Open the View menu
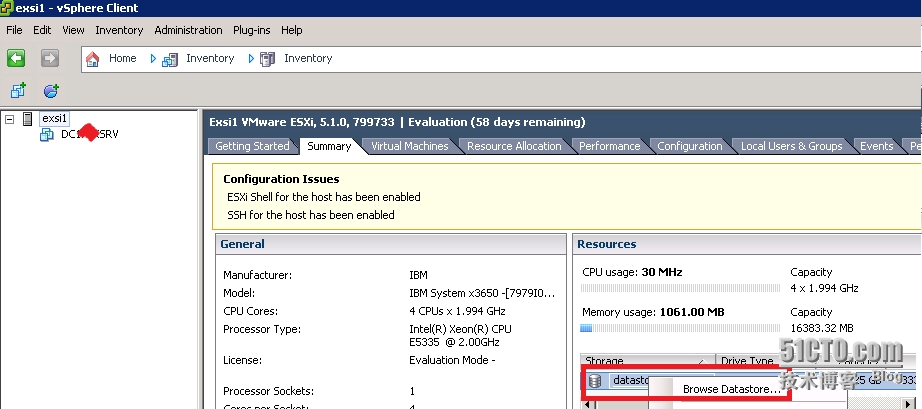Viewport: 922px width, 409px height. [x=74, y=30]
